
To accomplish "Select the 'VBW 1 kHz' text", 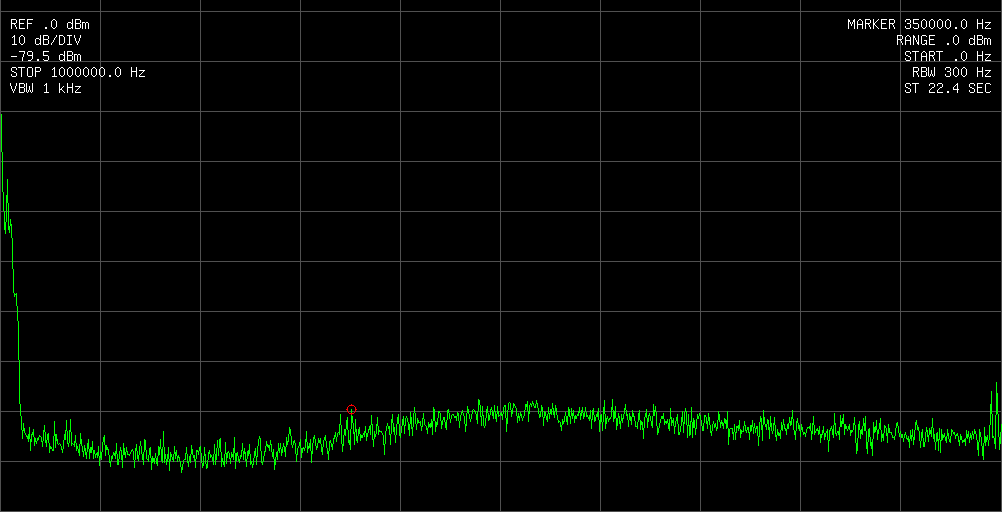I will click(46, 89).
